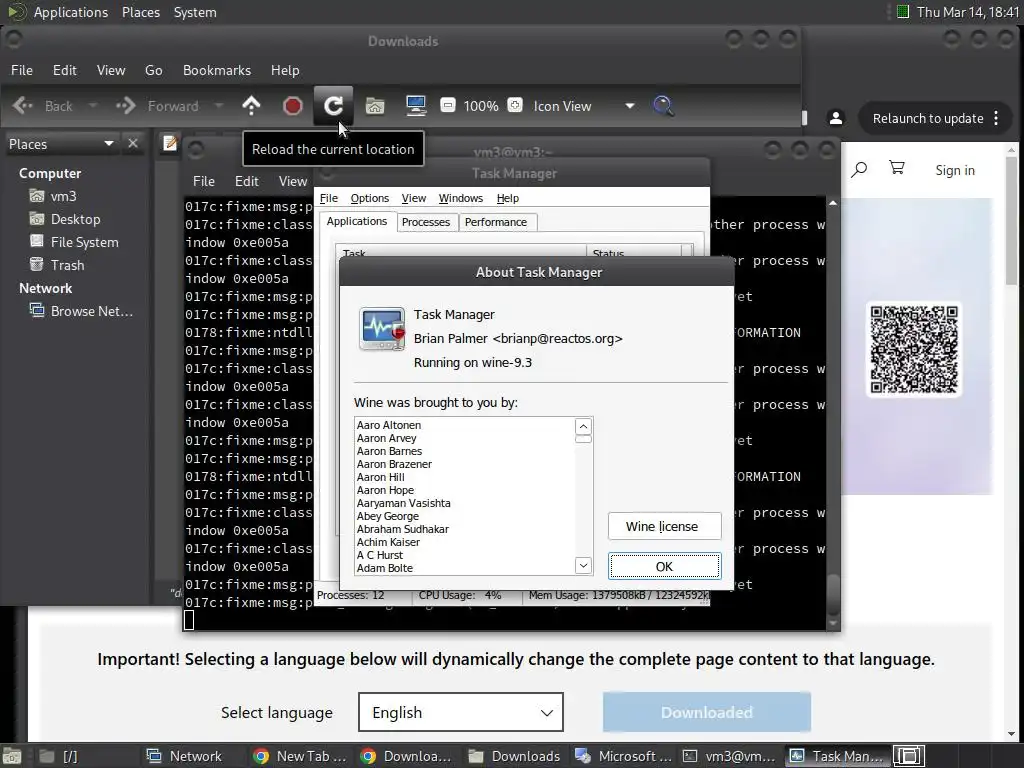
Task: Open Browse Network in Places sidebar
Action: (91, 311)
